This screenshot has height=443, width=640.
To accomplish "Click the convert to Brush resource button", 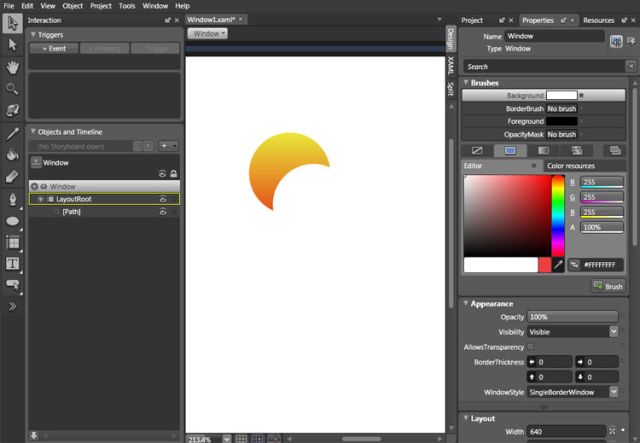I will (x=608, y=286).
